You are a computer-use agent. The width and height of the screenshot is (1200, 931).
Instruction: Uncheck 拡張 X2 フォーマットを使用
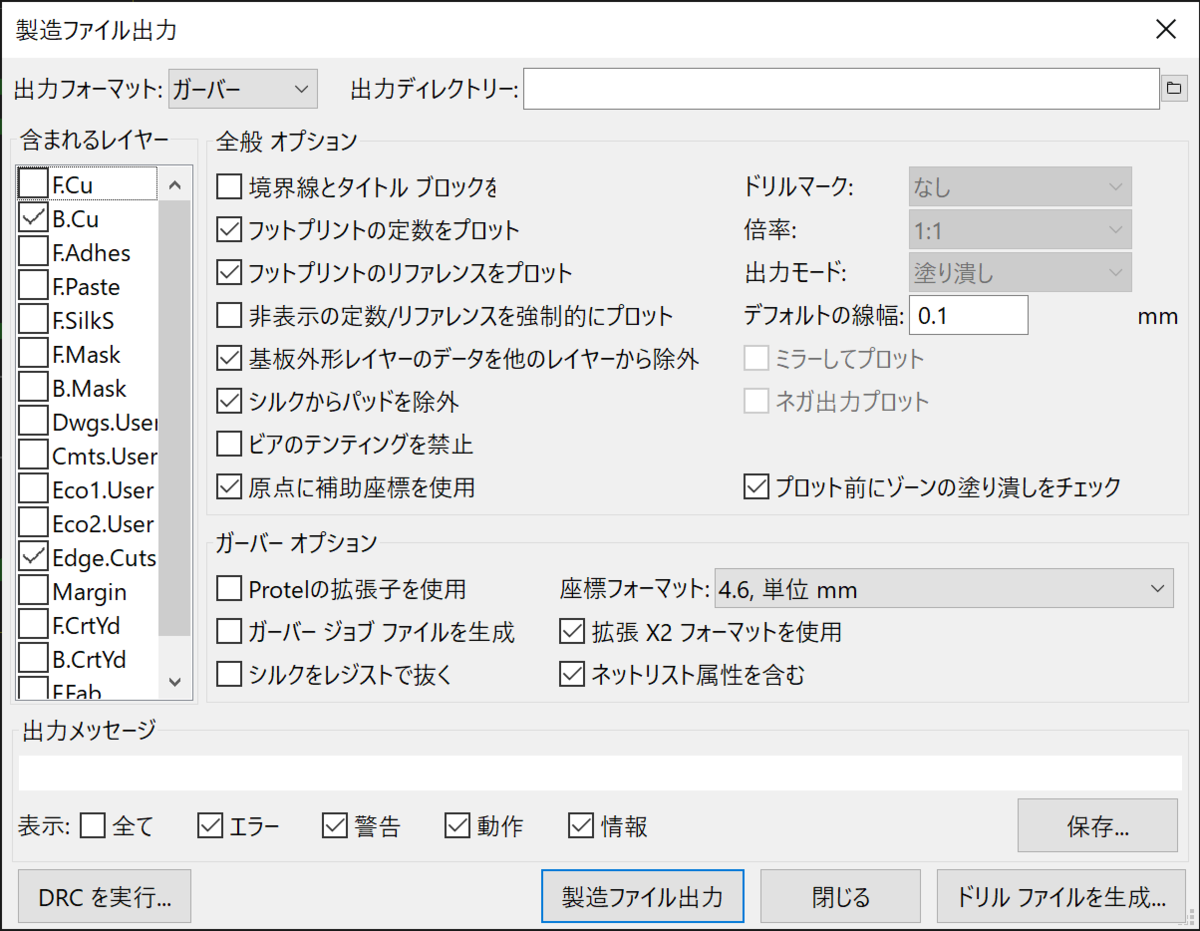(572, 632)
